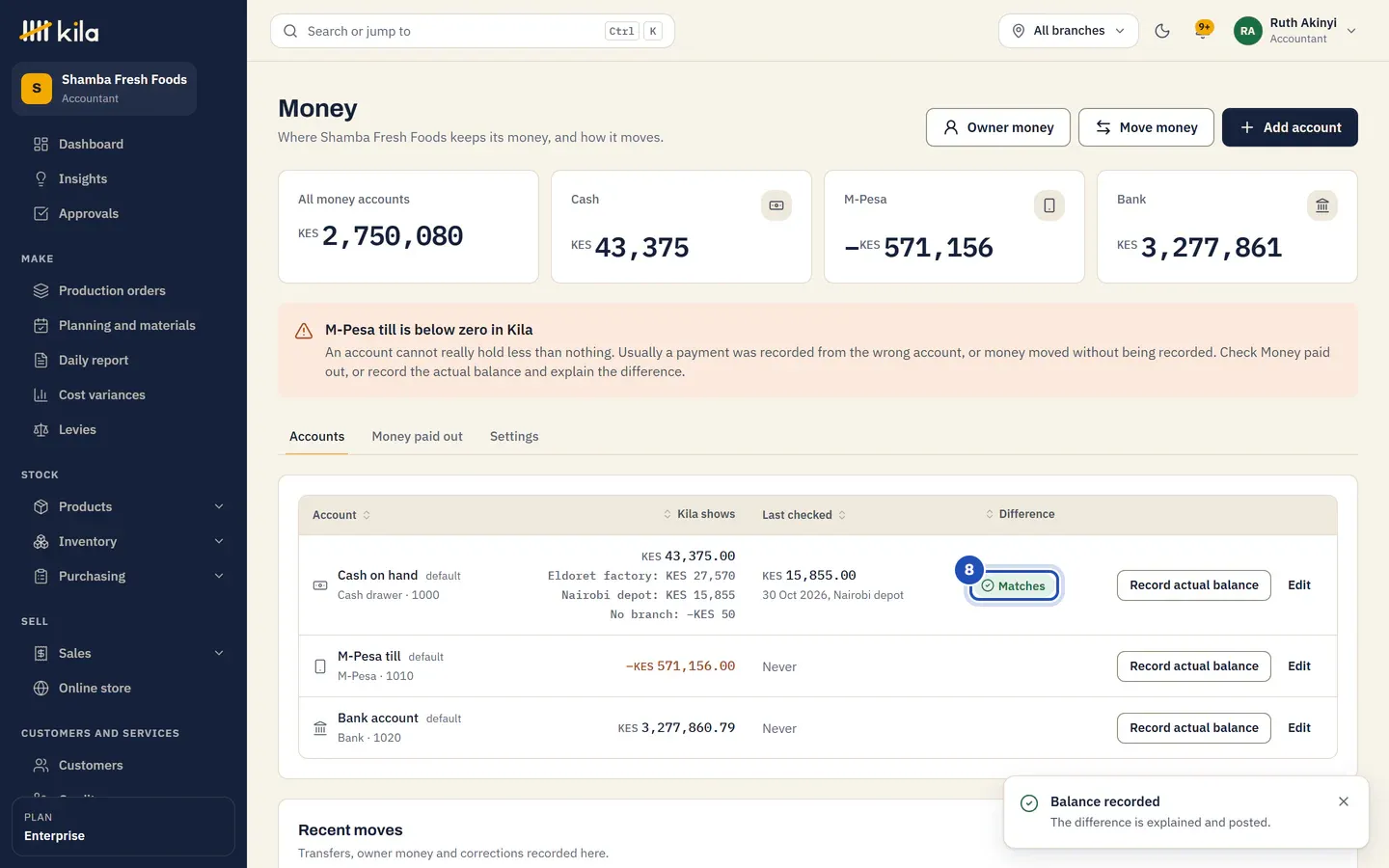
Task: Open Planning and materials
Action: click(123, 325)
